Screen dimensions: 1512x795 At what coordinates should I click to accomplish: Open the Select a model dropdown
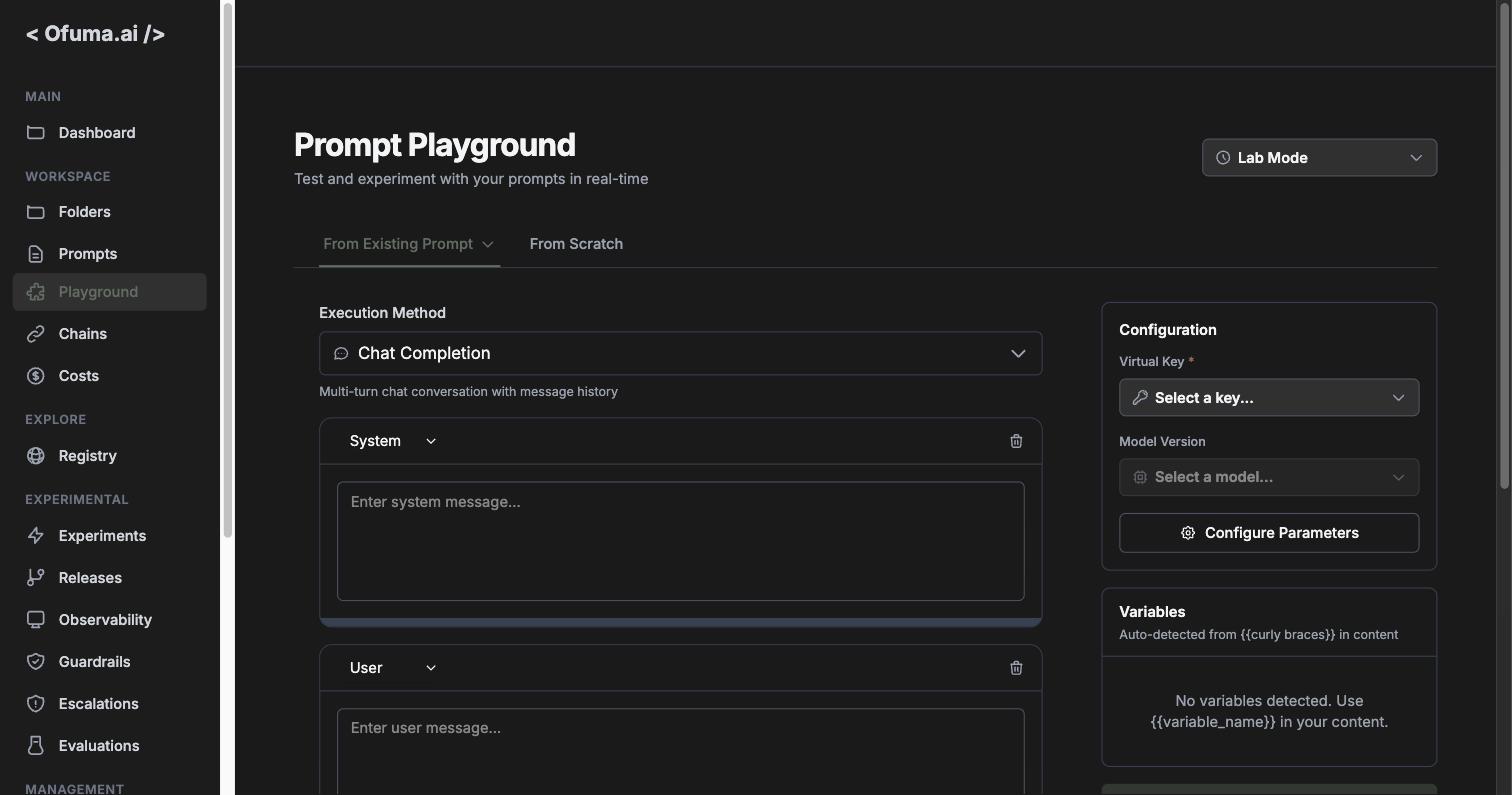tap(1269, 477)
